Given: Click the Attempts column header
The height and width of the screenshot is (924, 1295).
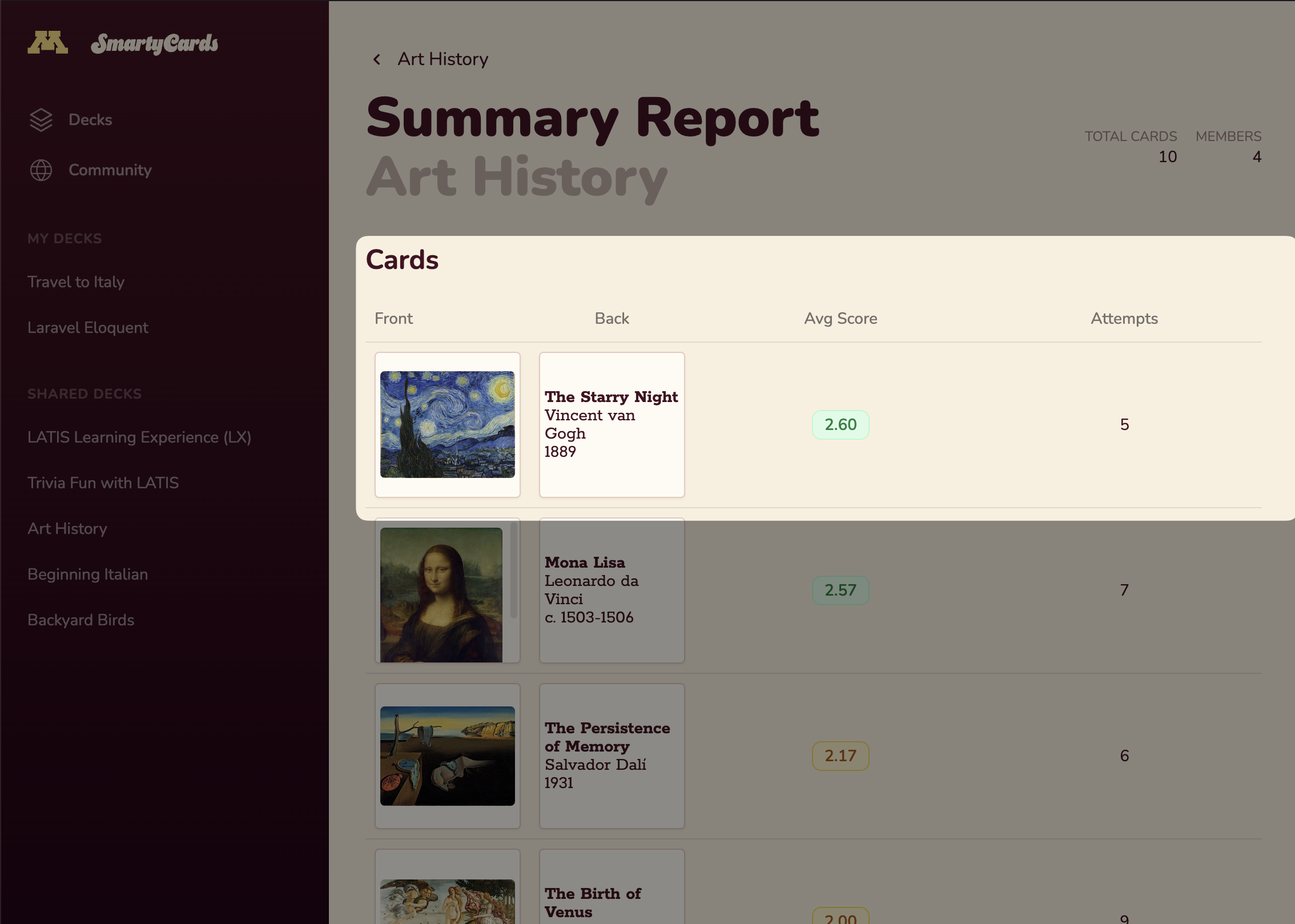Looking at the screenshot, I should (1124, 319).
